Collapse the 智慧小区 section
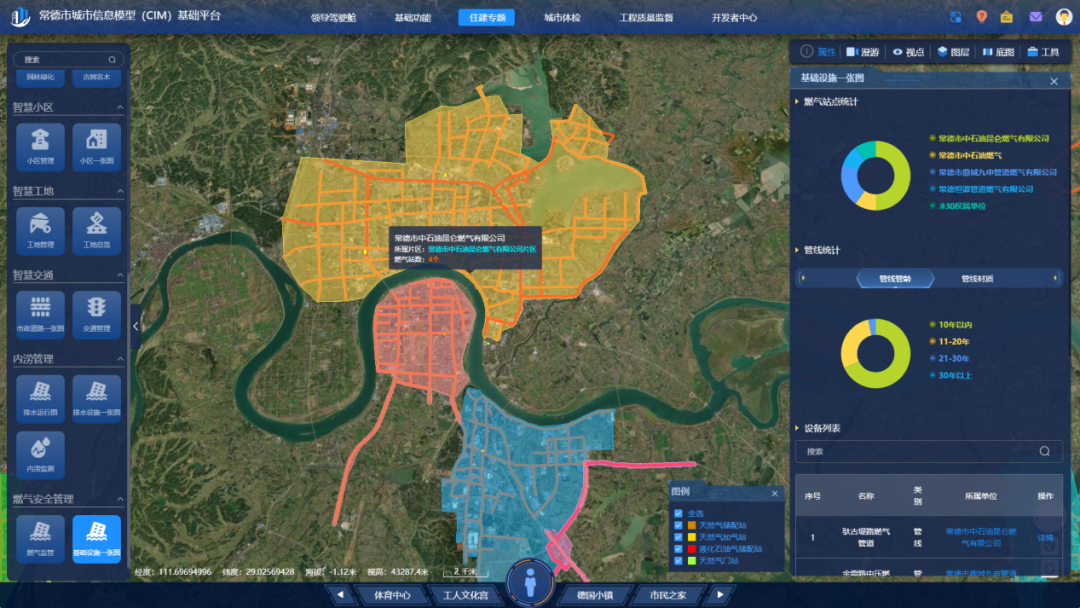The height and width of the screenshot is (608, 1080). tap(120, 107)
